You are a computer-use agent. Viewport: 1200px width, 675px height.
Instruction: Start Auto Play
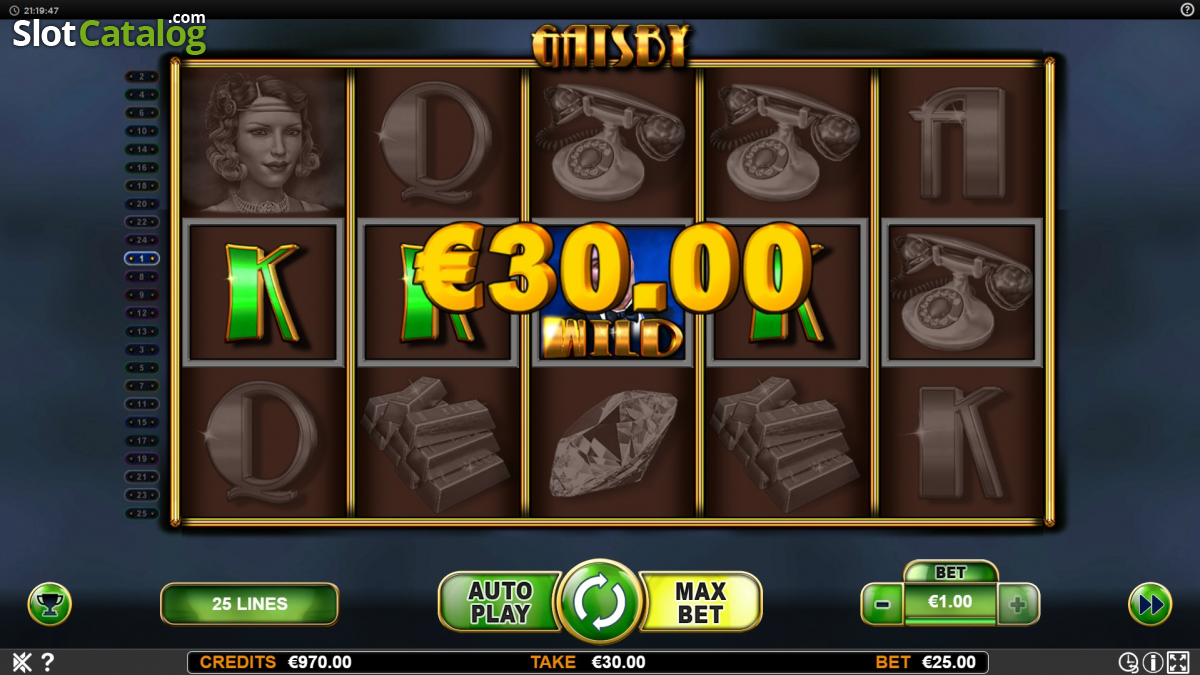point(499,603)
